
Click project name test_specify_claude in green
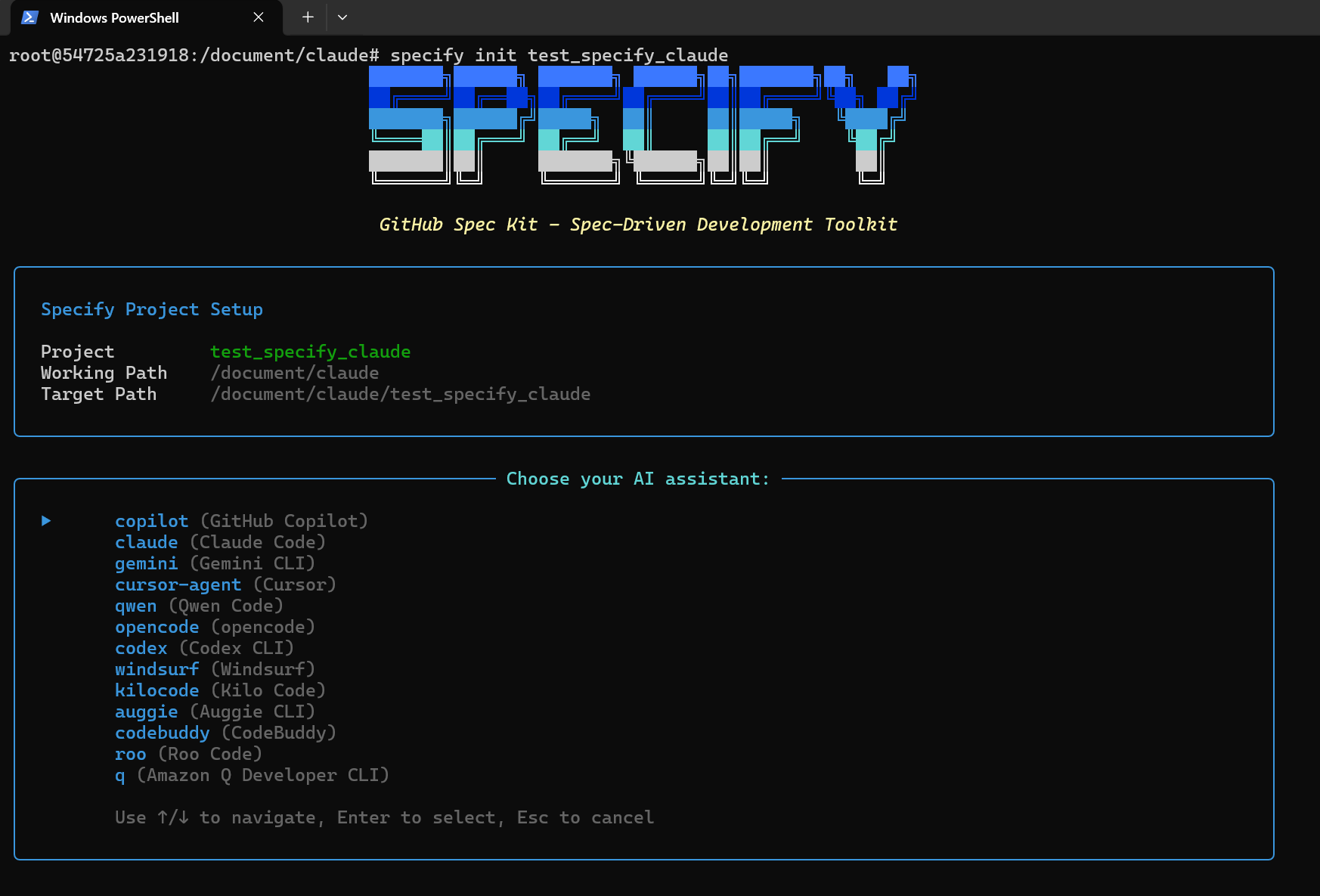click(x=310, y=352)
